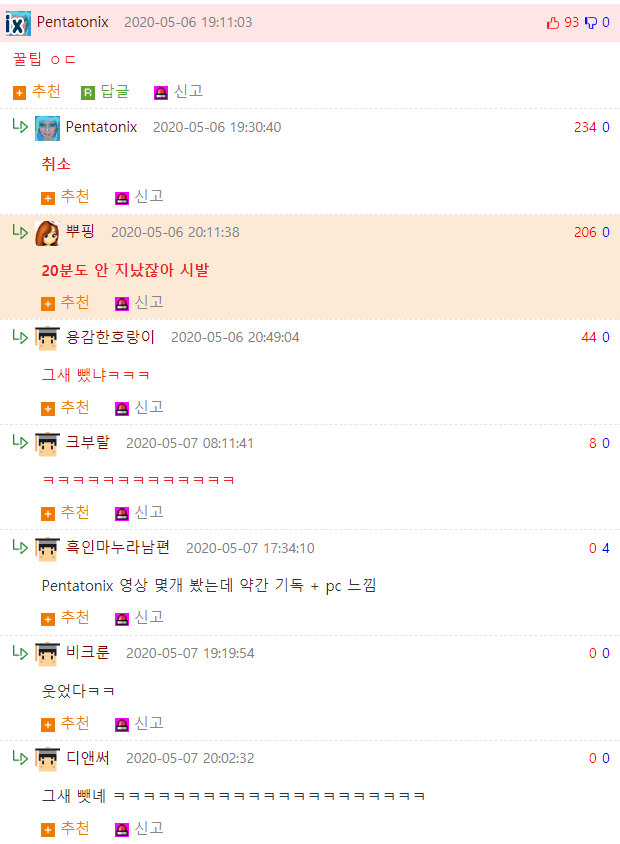
Task: Click siren 신고 icon under 꿀팁 comment
Action: 160,93
